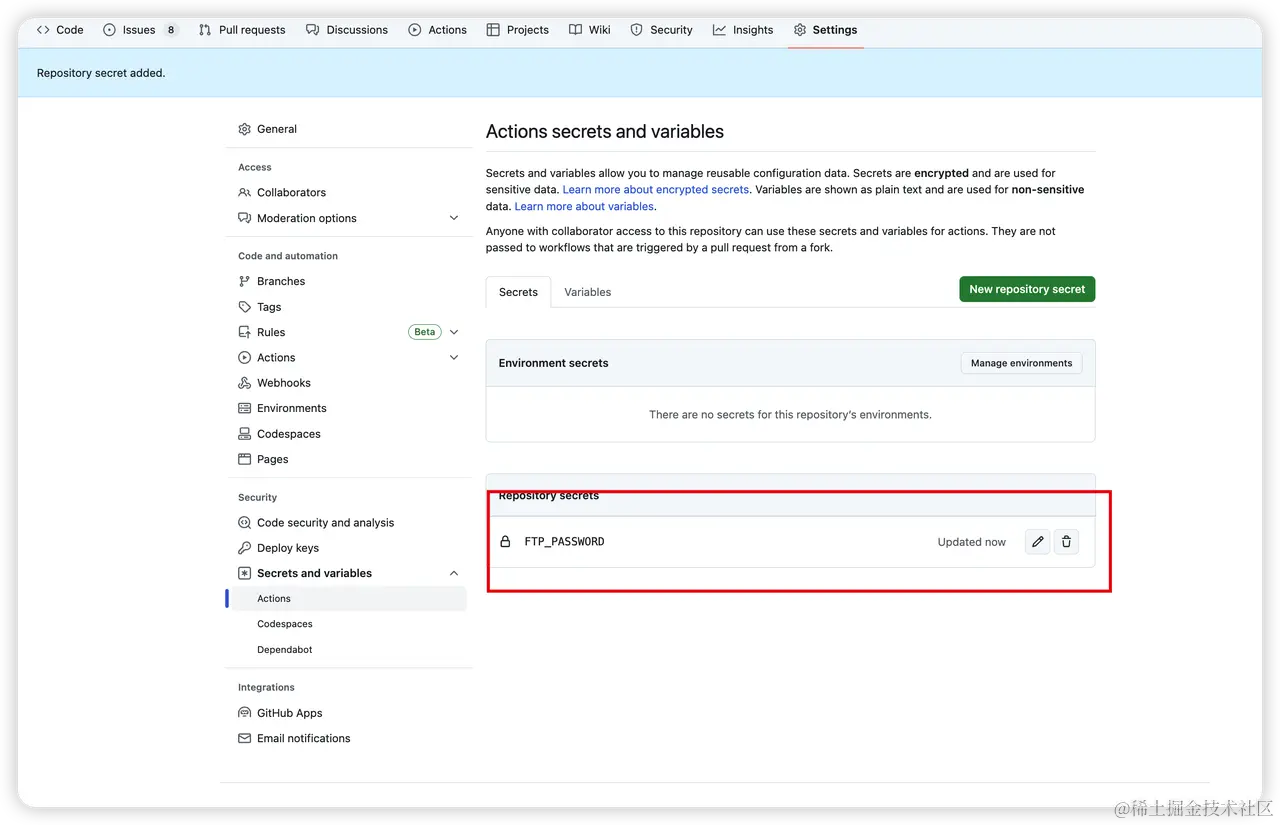Viewport: 1280px width, 825px height.
Task: Click the Environment secrets heading
Action: pyautogui.click(x=553, y=363)
